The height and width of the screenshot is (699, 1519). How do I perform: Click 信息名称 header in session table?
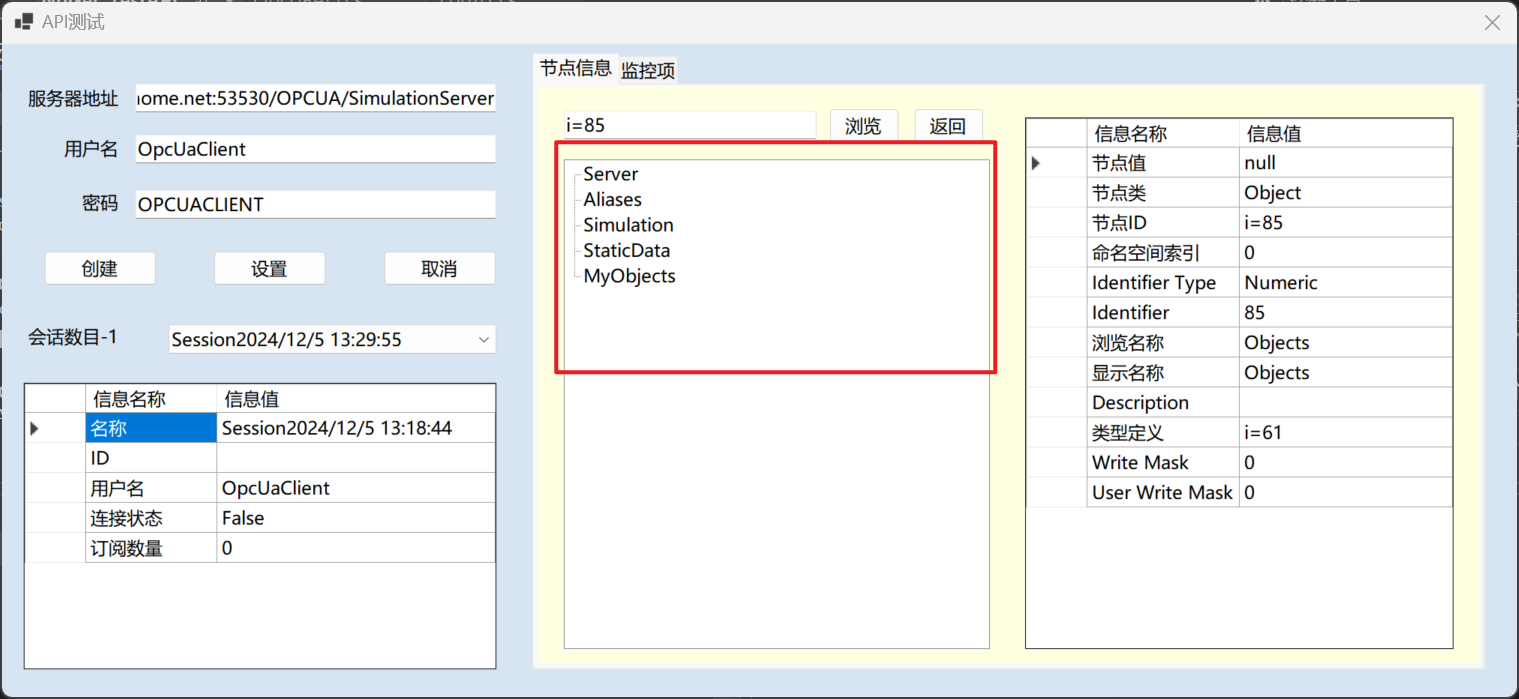[151, 399]
